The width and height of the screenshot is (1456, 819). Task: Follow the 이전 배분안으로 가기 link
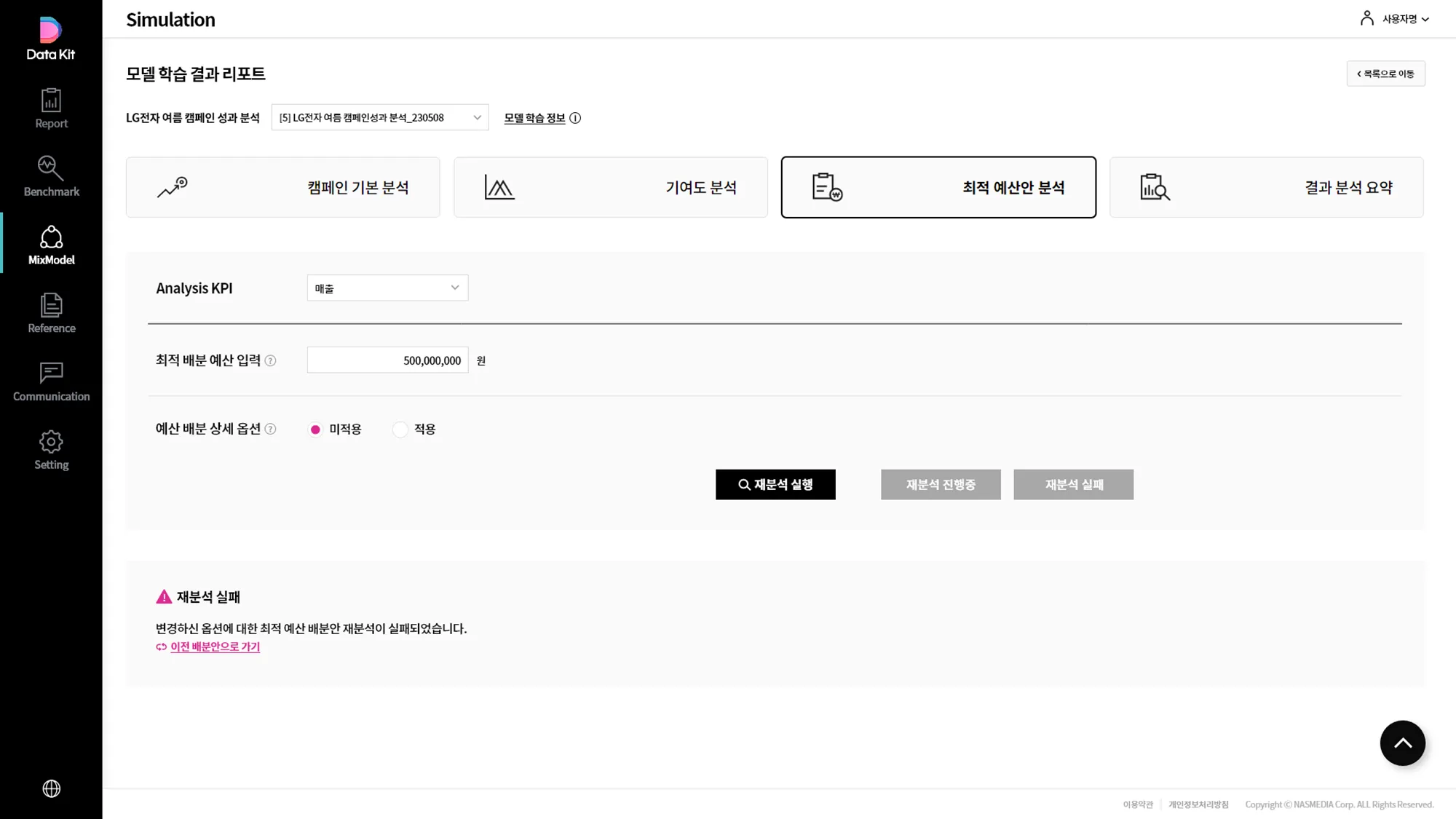tap(215, 646)
